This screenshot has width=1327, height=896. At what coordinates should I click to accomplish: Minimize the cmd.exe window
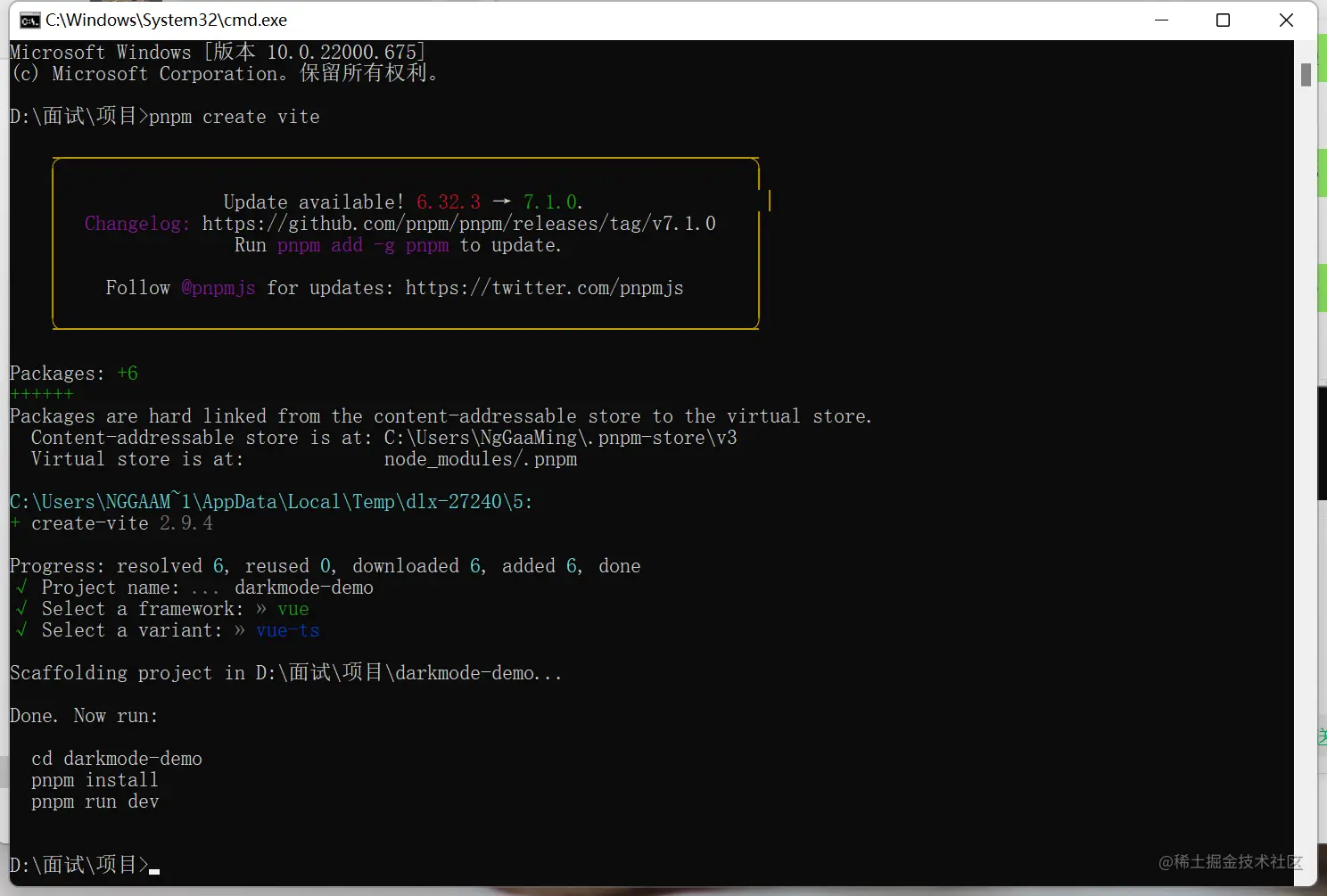tap(1161, 20)
